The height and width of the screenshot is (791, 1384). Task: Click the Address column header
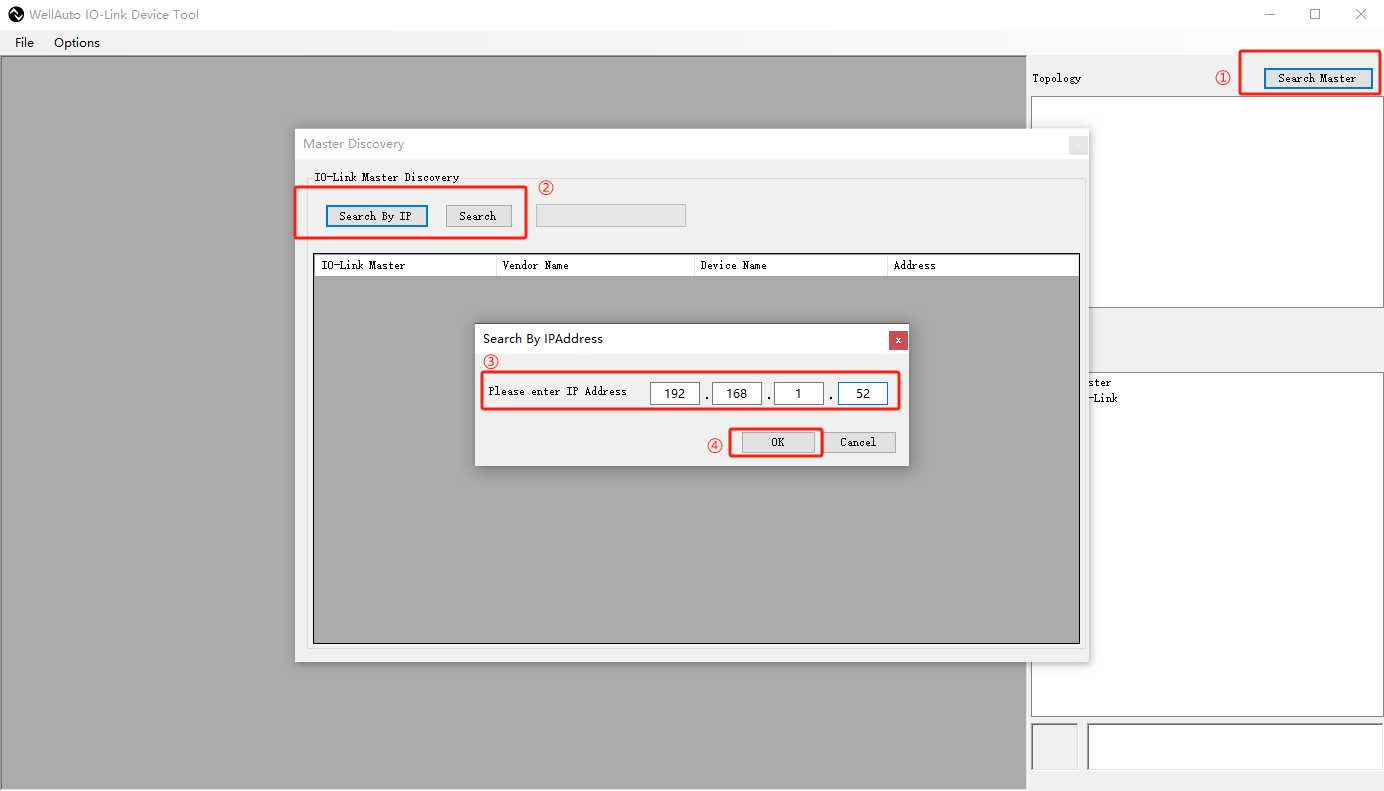[983, 266]
